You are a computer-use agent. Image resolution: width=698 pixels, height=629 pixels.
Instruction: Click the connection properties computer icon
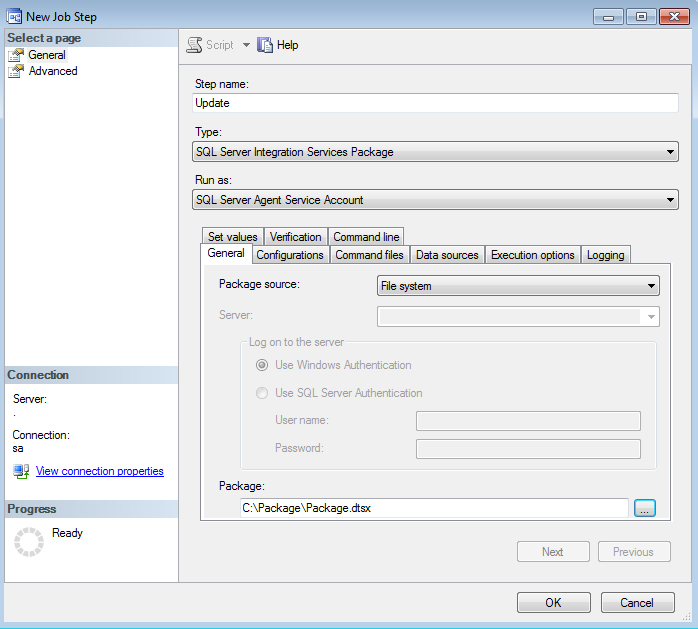click(x=21, y=471)
